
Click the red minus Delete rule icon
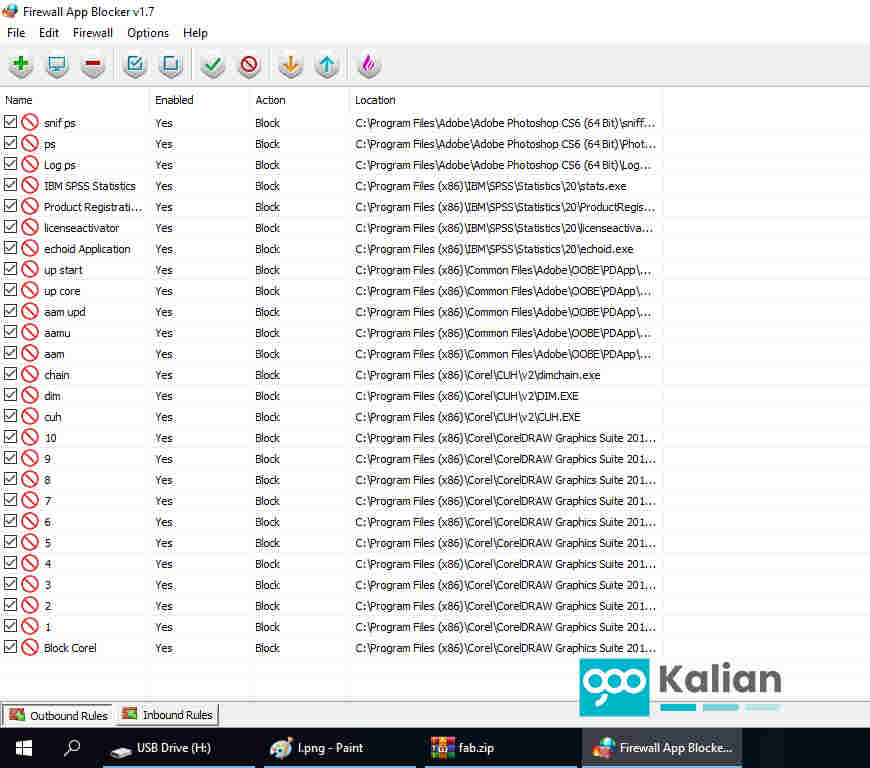pos(93,65)
